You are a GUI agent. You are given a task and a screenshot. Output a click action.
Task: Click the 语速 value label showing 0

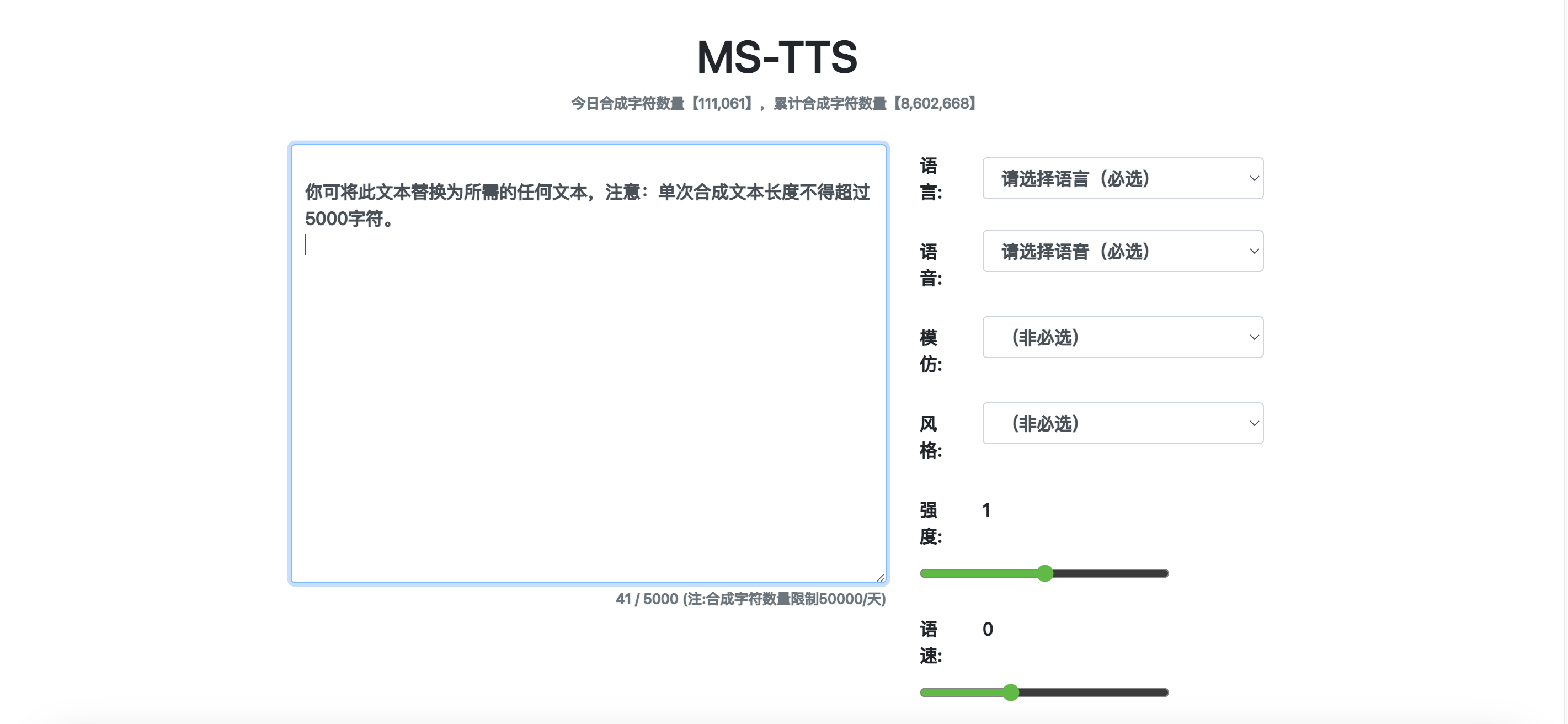coord(987,629)
